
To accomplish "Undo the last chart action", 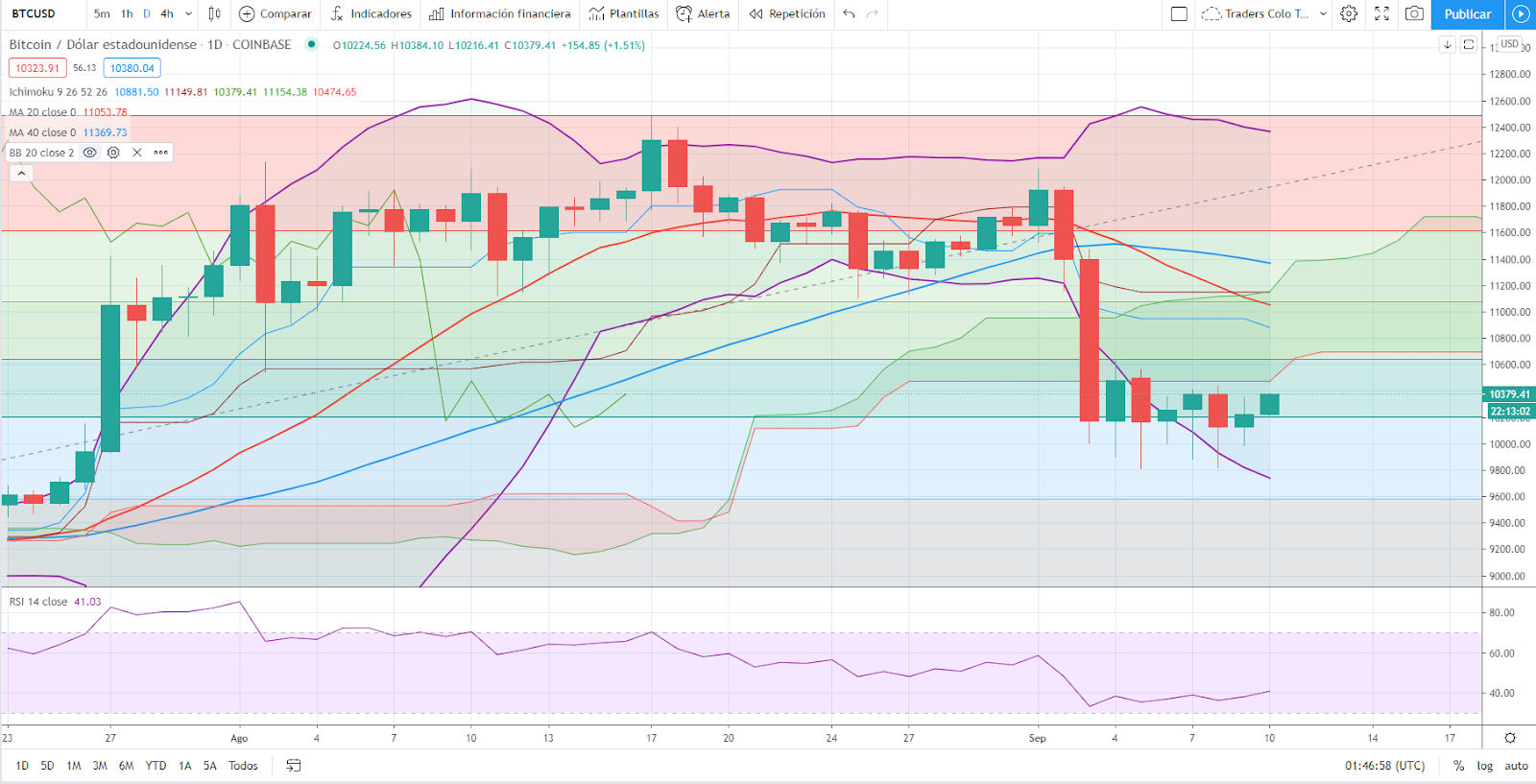I will 849,13.
